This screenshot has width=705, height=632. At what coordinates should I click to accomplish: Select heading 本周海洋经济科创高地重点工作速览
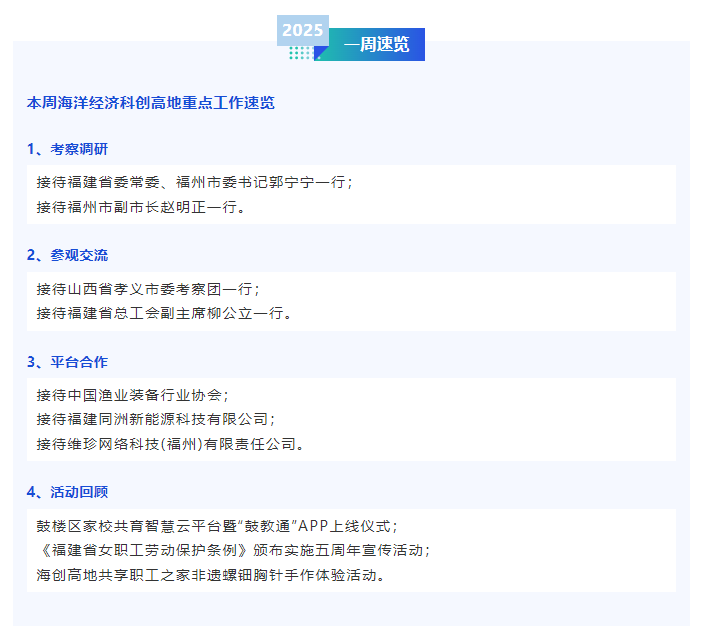tap(151, 103)
